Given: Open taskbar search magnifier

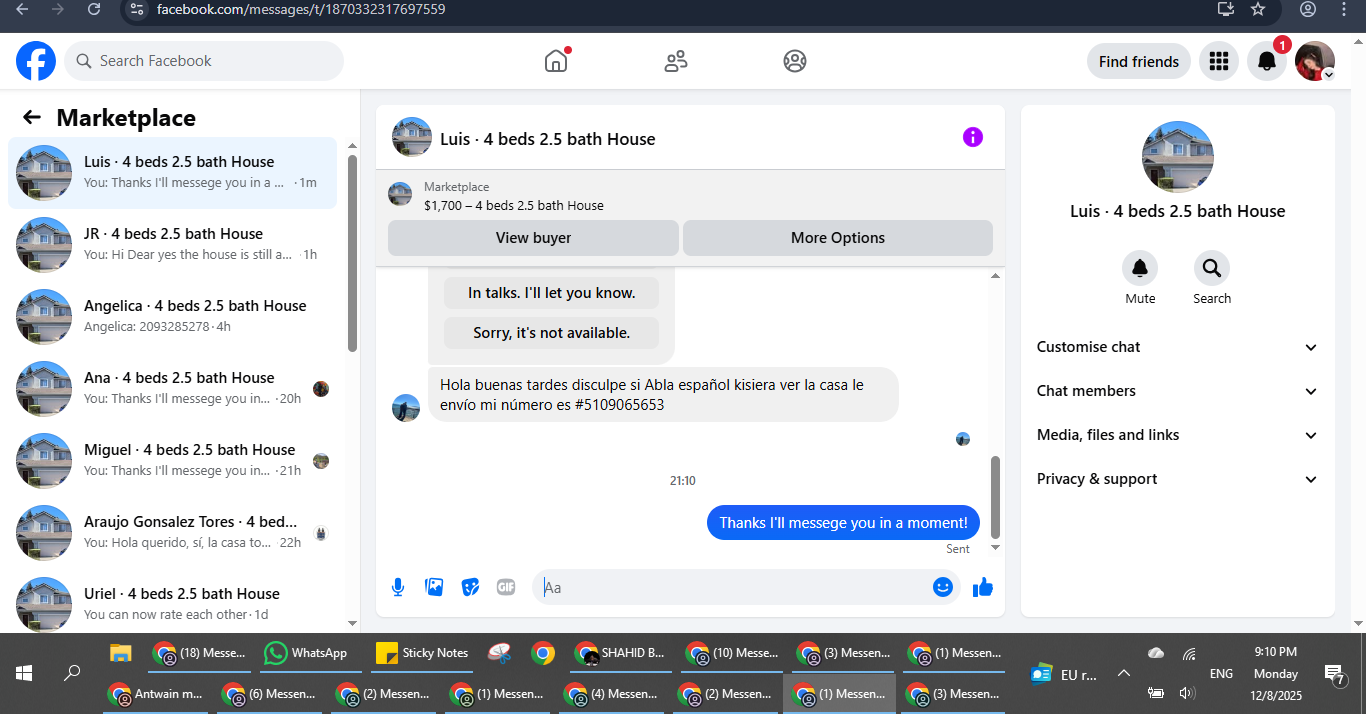Looking at the screenshot, I should tap(72, 673).
